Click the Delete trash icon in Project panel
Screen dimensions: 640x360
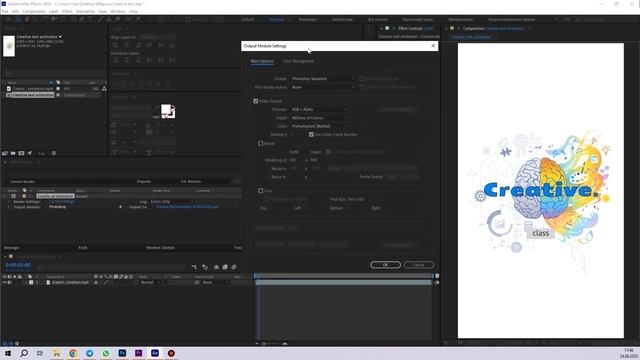(x=53, y=153)
